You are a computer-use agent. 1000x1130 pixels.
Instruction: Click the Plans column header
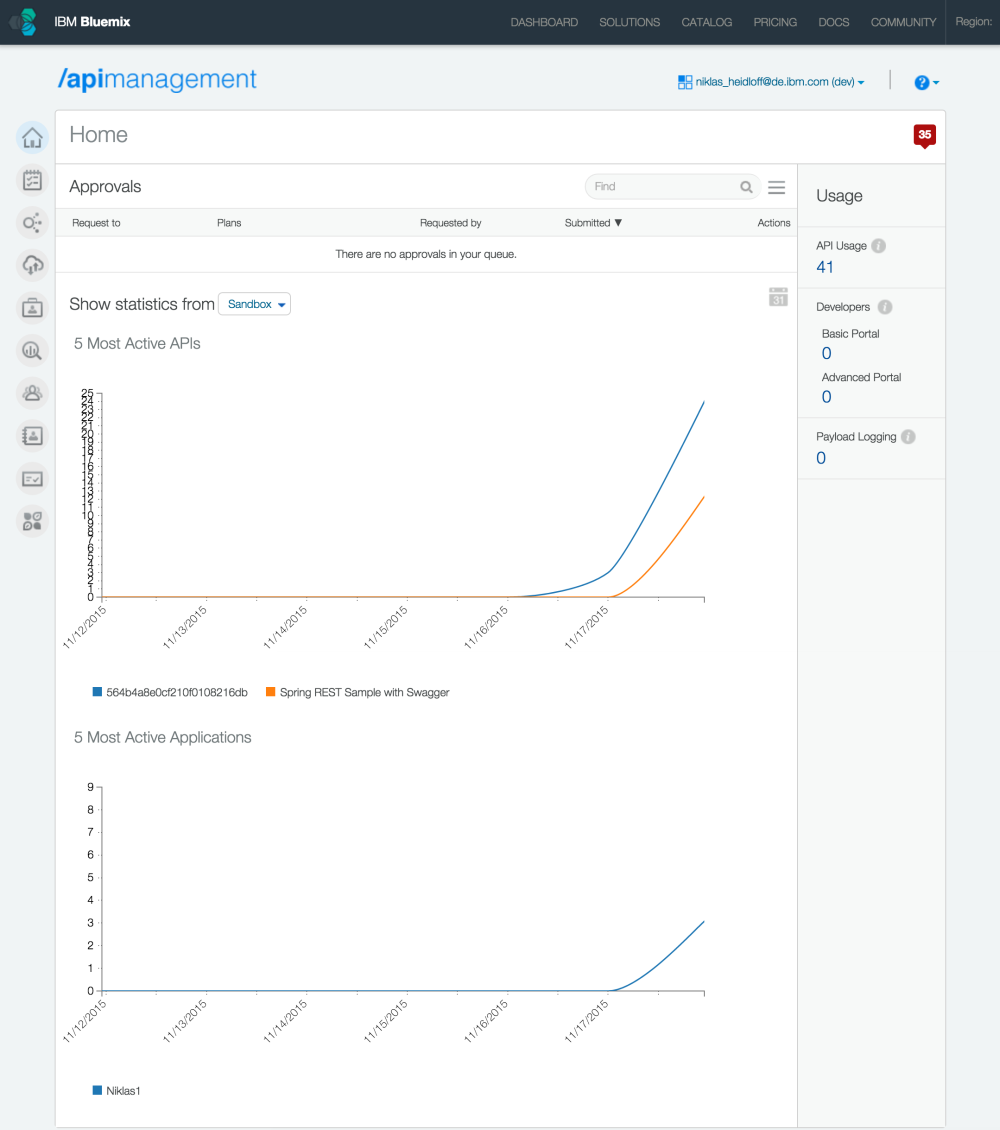pos(229,223)
